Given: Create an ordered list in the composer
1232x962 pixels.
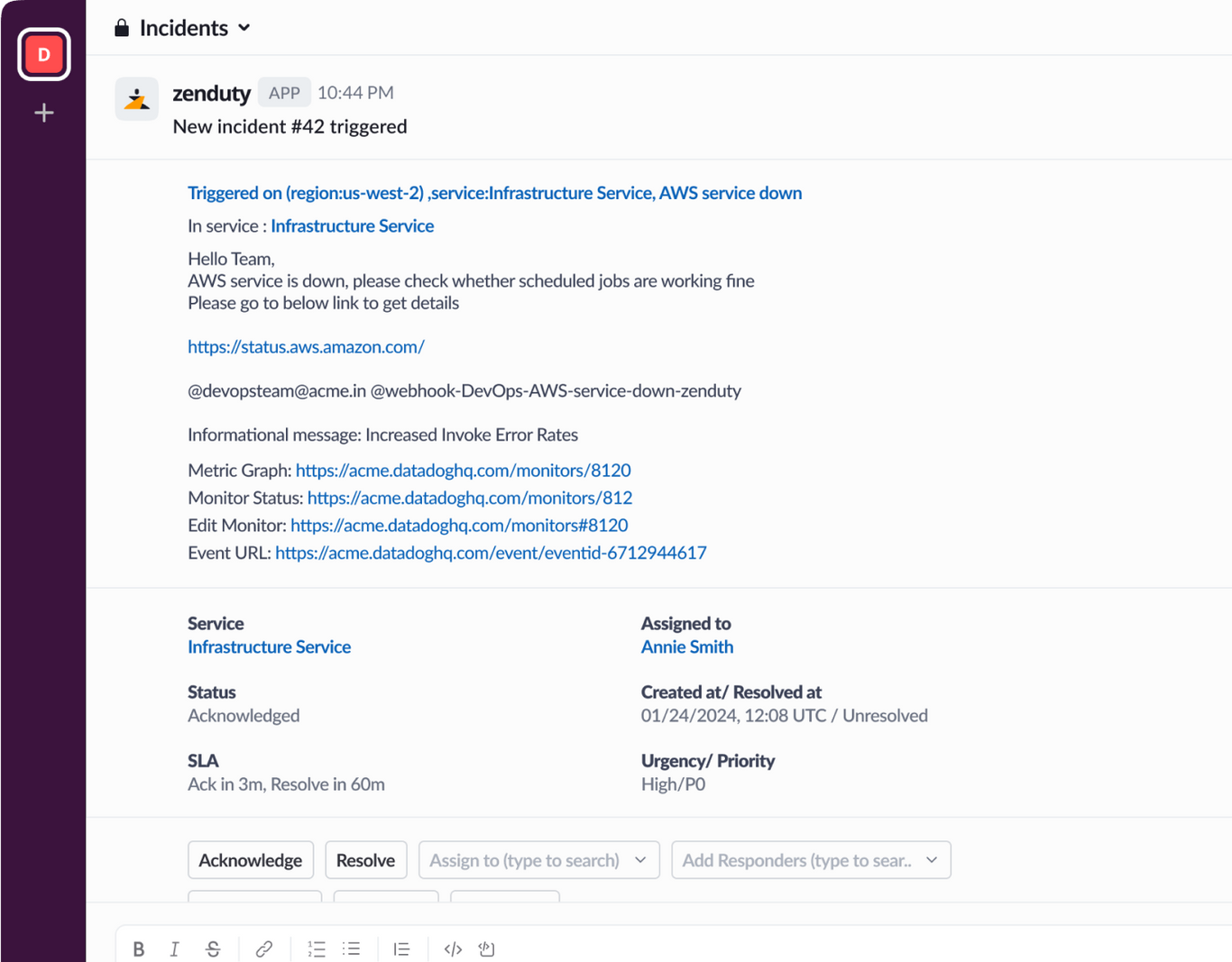Looking at the screenshot, I should click(317, 948).
